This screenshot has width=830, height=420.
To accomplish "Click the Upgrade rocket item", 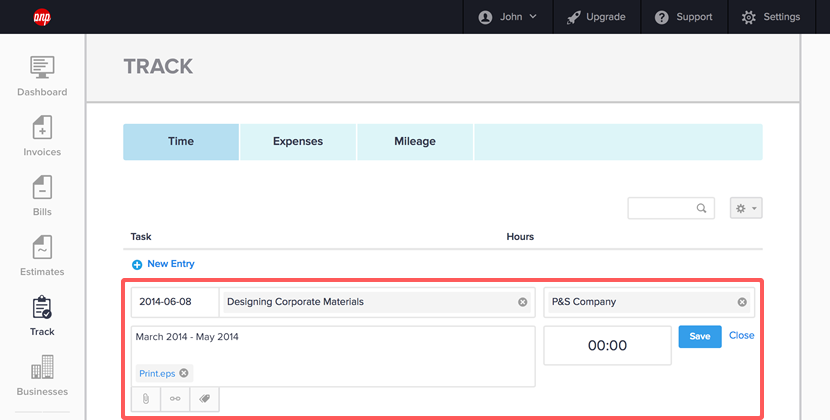I will pyautogui.click(x=596, y=17).
